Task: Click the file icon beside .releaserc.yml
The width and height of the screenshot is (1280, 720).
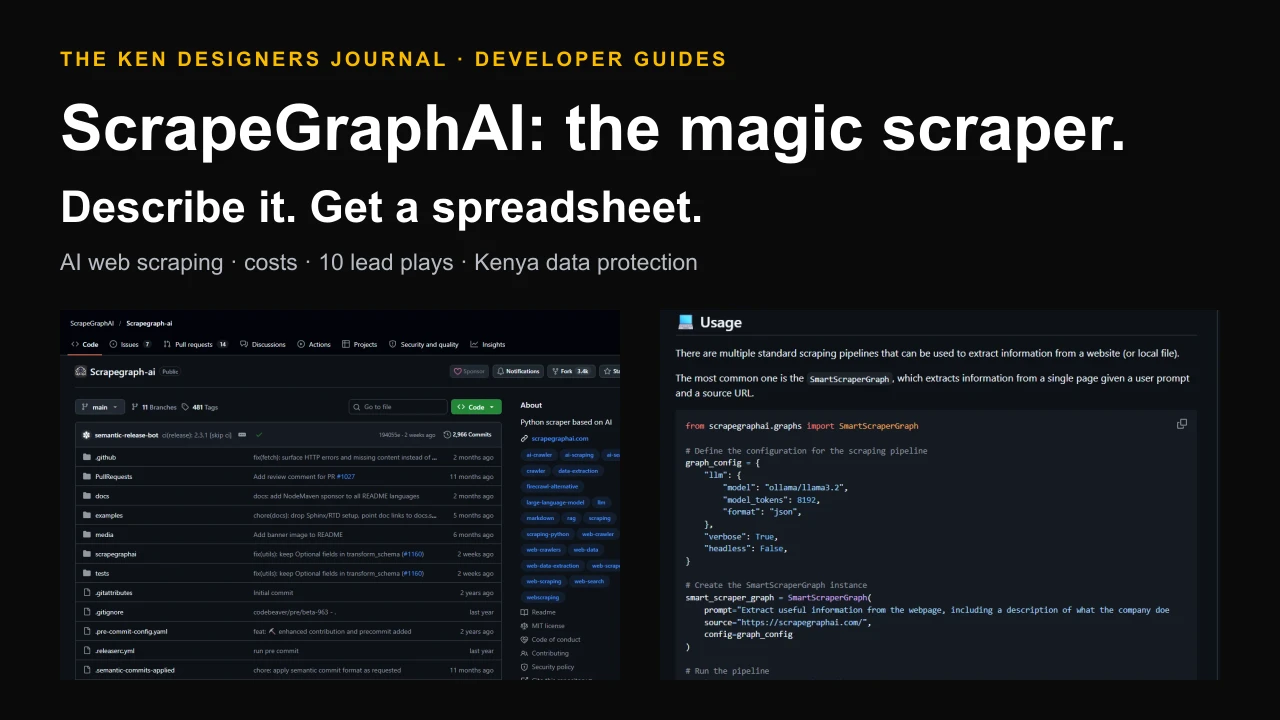Action: coord(87,651)
